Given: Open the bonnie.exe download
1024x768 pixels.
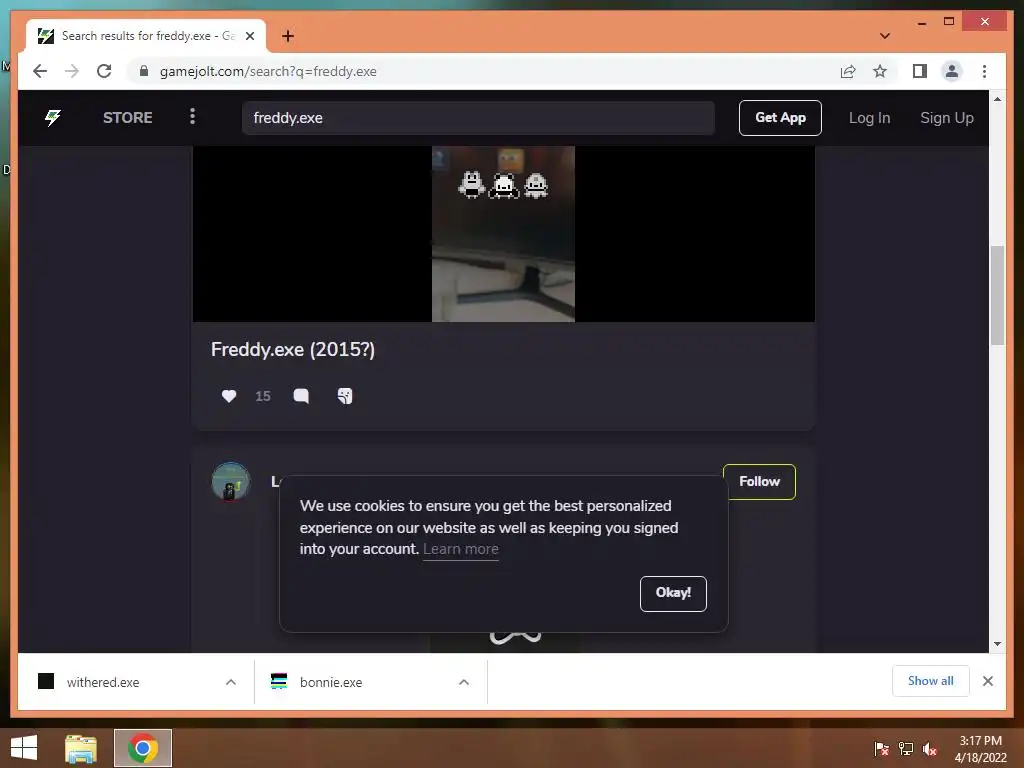Looking at the screenshot, I should point(330,682).
